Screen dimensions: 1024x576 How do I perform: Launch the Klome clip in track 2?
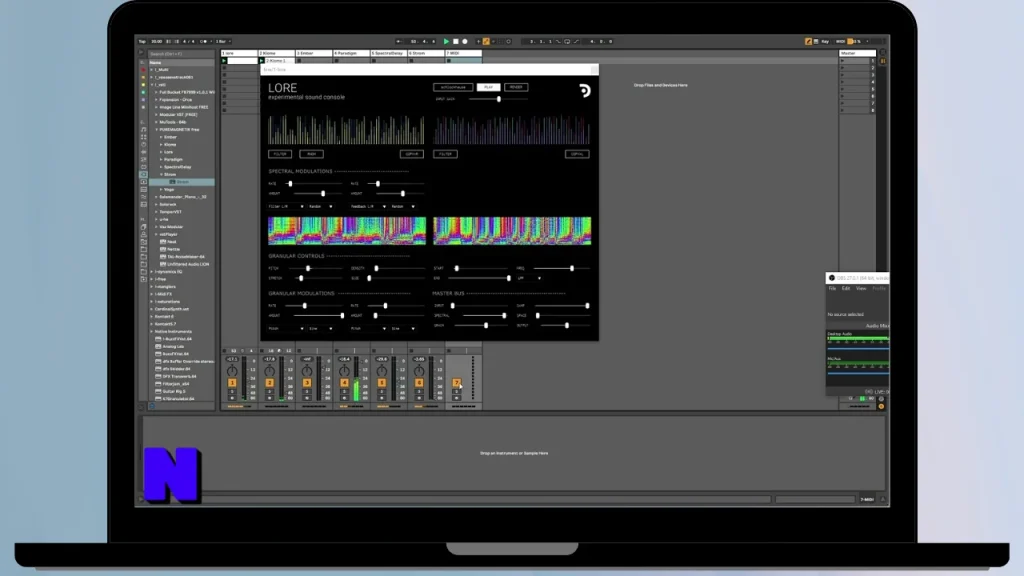[x=262, y=61]
